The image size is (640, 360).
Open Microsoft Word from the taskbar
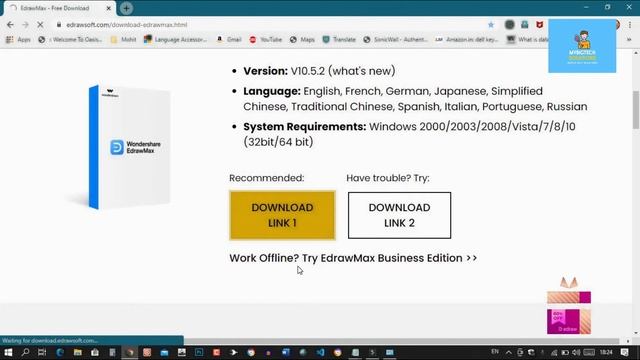[x=286, y=352]
